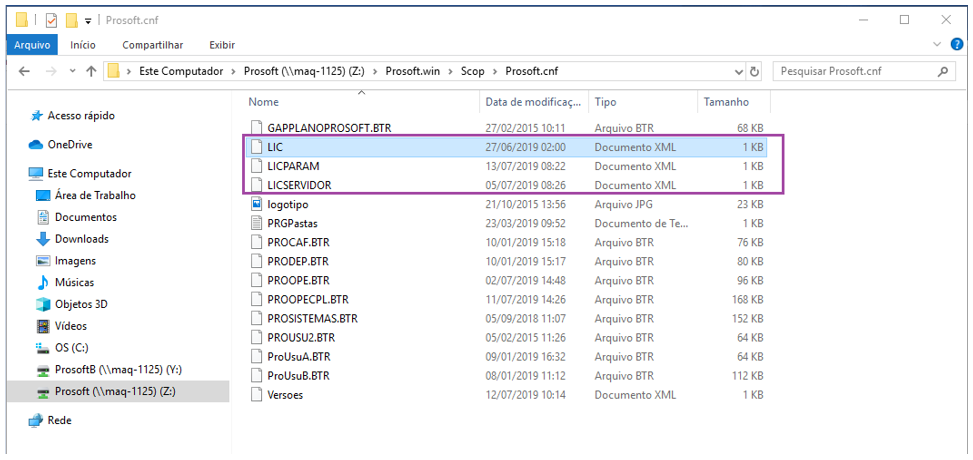Open Vídeos in sidebar

pos(71,326)
